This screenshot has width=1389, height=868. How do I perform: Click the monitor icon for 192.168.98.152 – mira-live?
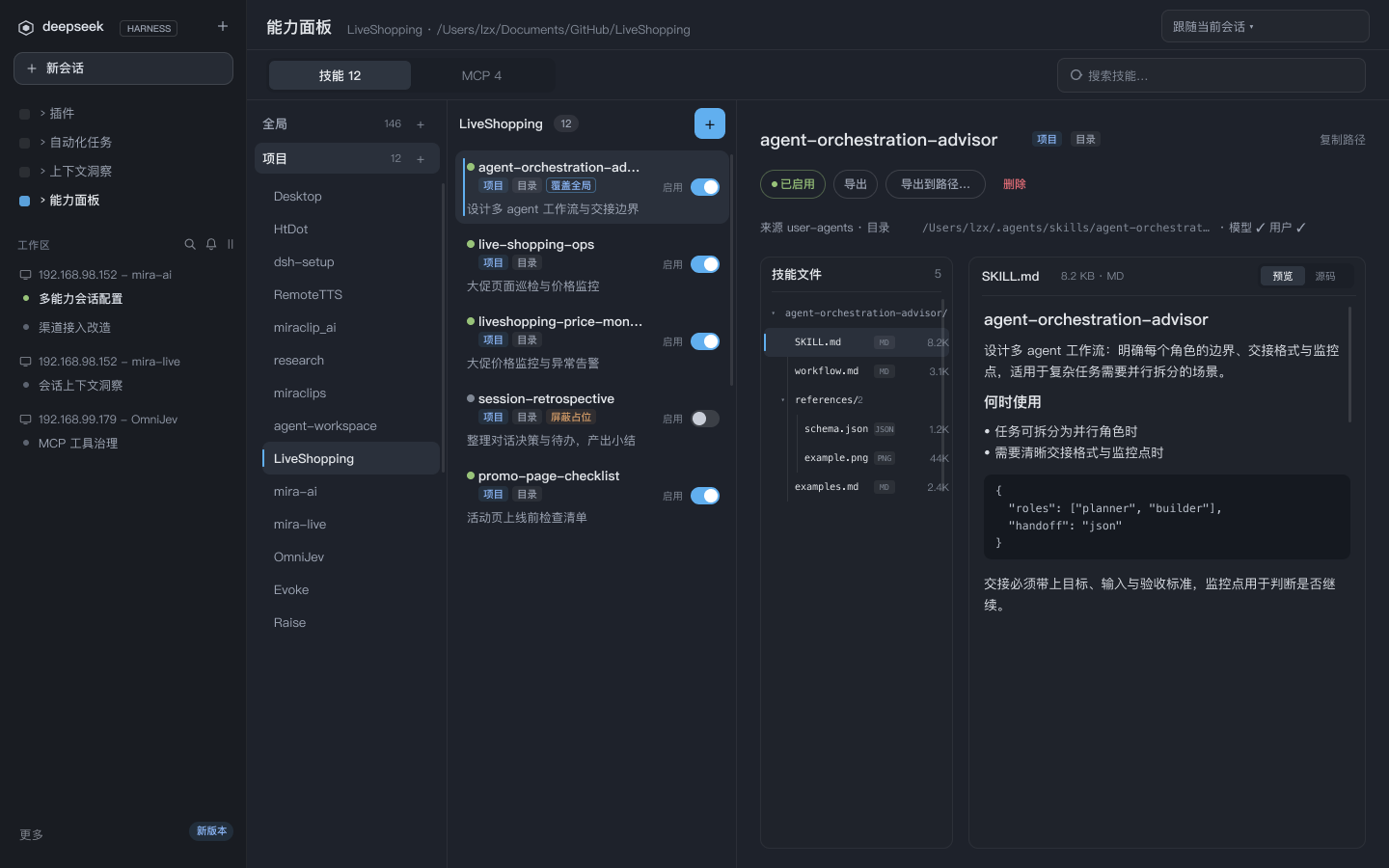coord(26,362)
